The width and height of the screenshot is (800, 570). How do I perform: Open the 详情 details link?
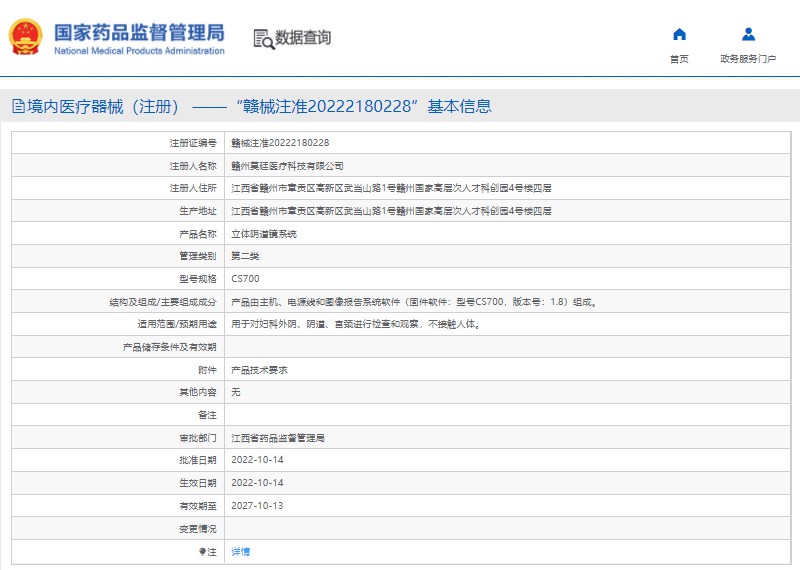click(241, 551)
